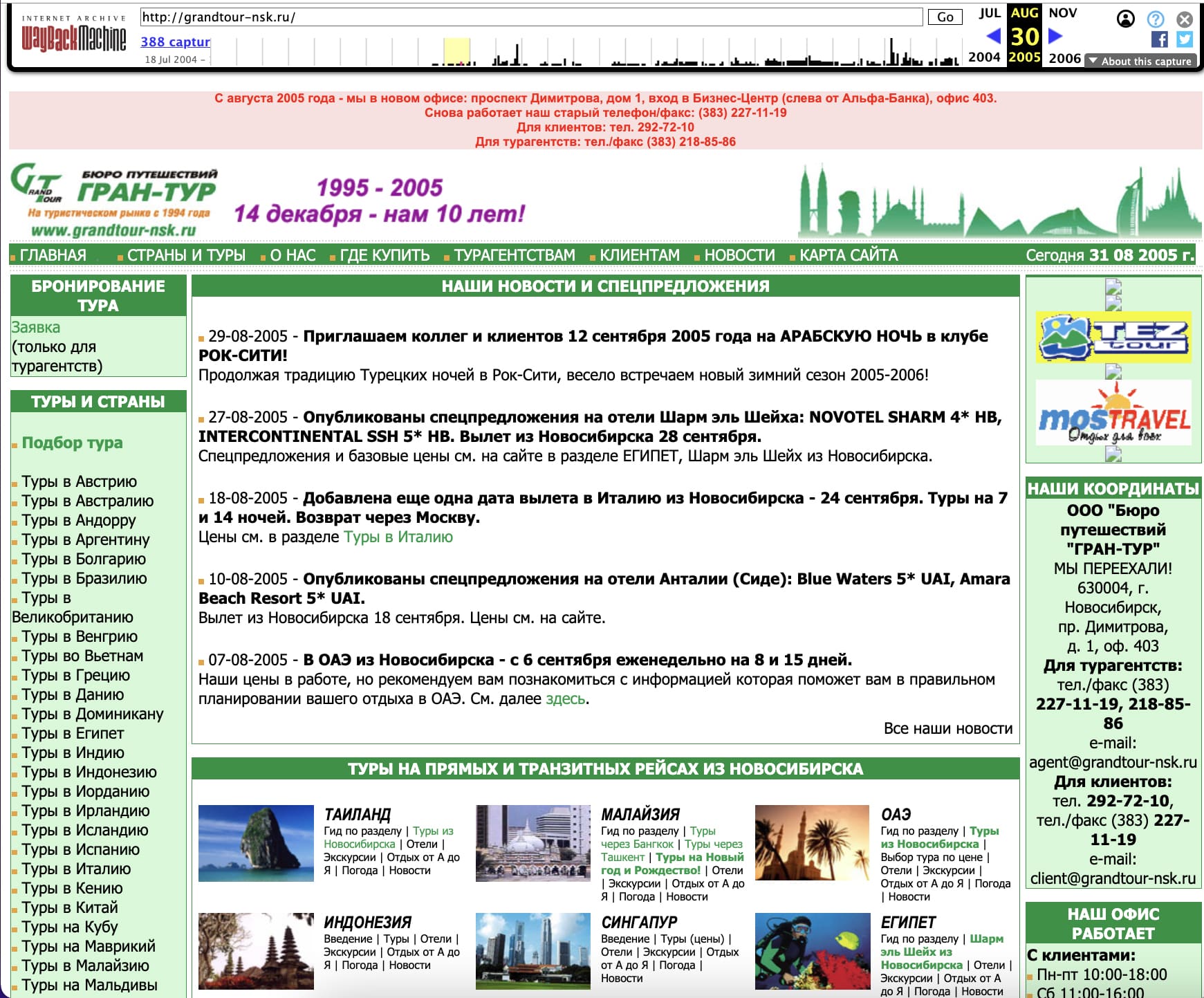
Task: Open Туры в Китай link
Action: click(x=70, y=907)
